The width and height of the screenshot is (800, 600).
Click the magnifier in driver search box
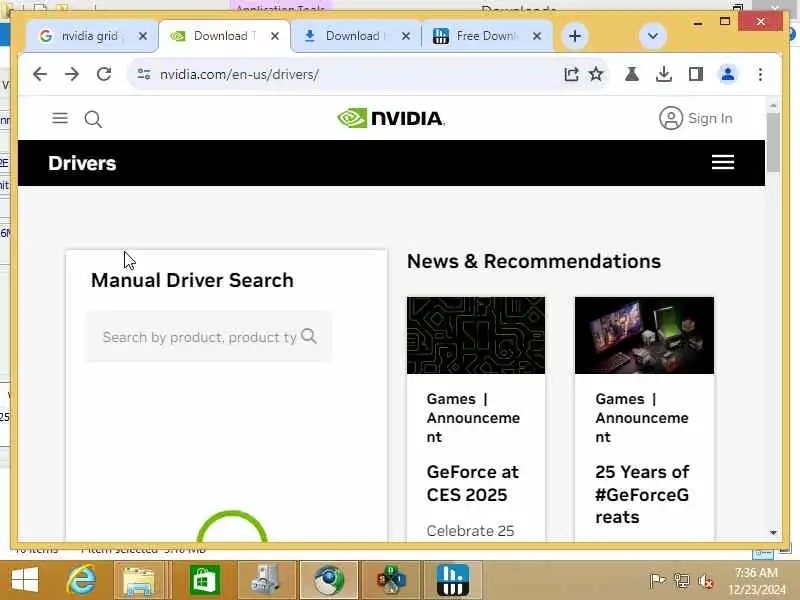click(309, 336)
